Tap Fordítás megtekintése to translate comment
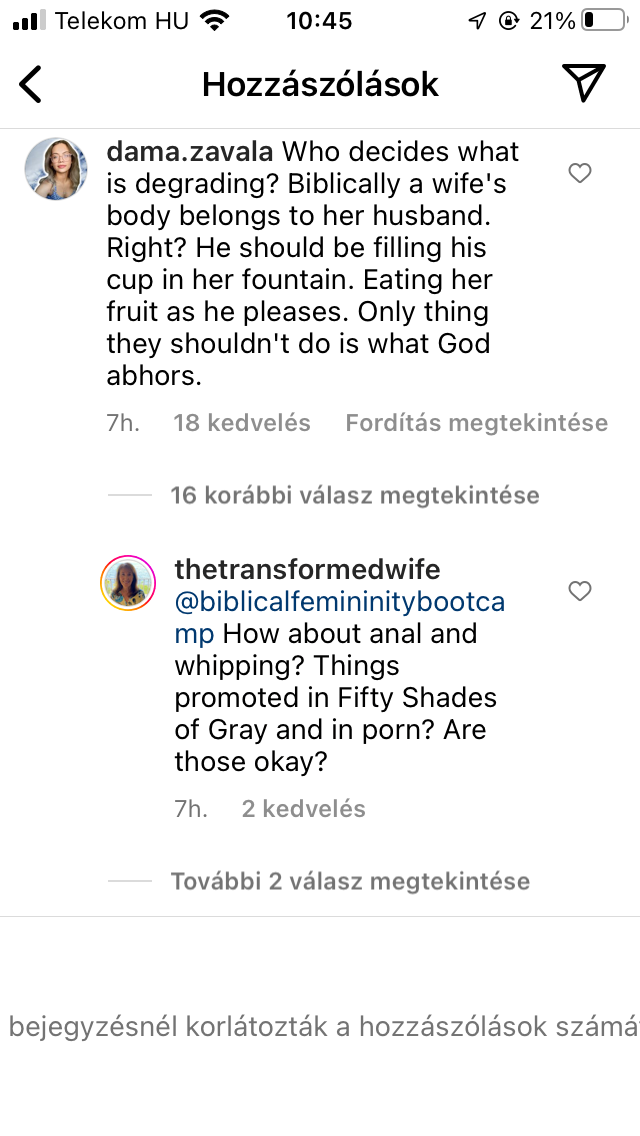This screenshot has width=640, height=1136. tap(476, 423)
